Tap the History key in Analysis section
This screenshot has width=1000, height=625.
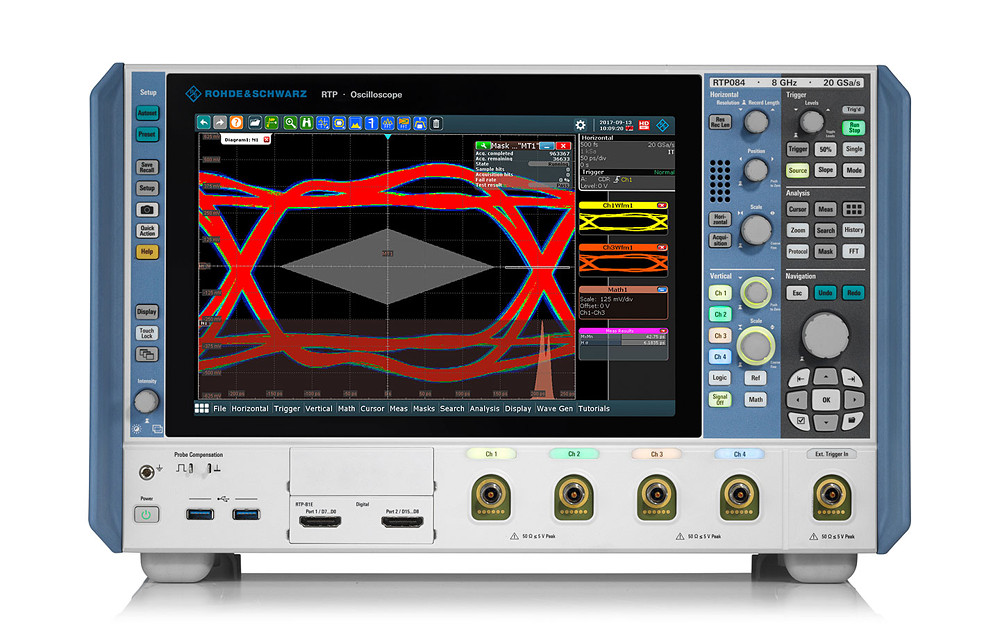click(x=853, y=230)
